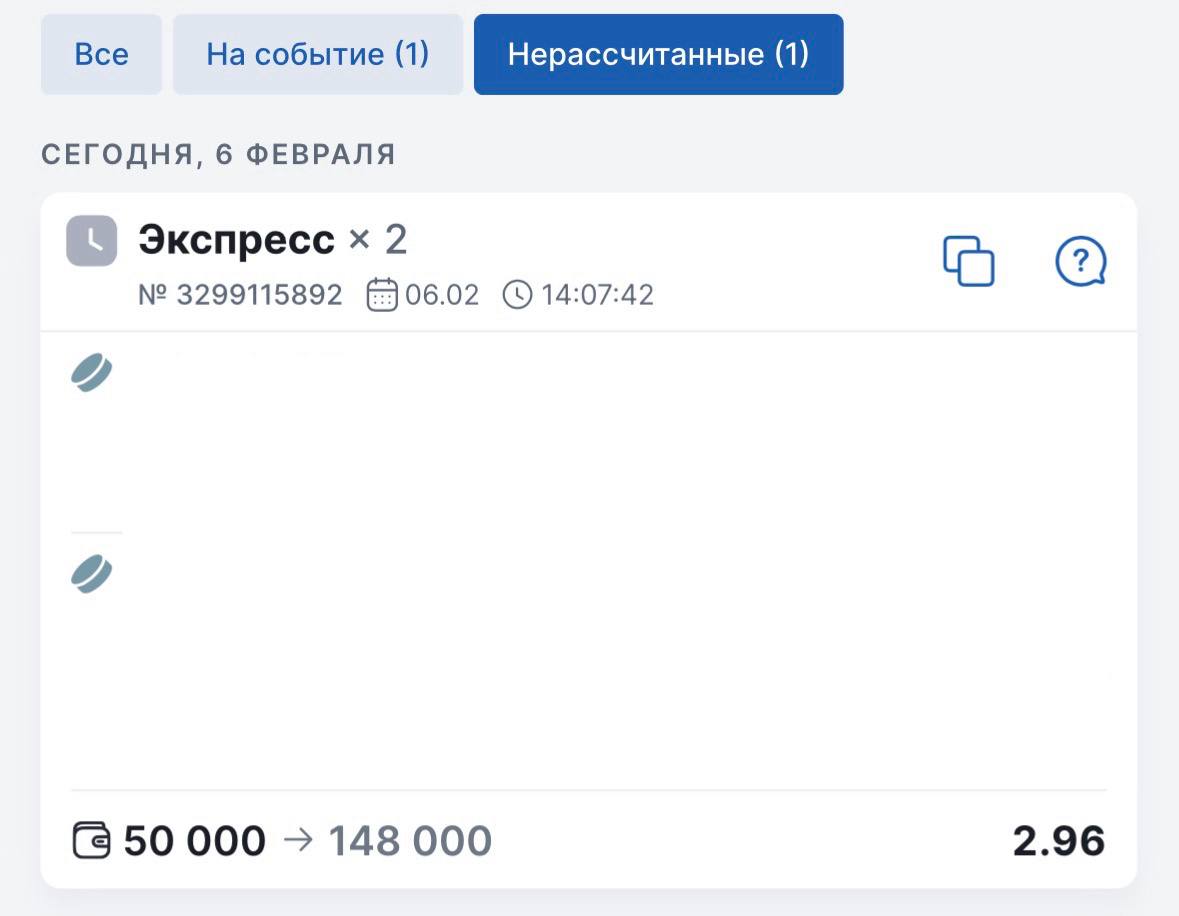Open the help question-bubble icon
This screenshot has height=916, width=1179.
(x=1080, y=262)
